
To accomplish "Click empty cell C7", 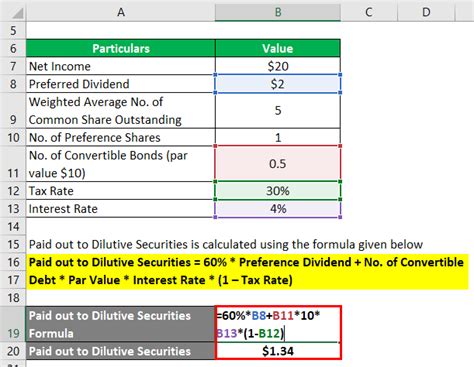I will [x=369, y=66].
